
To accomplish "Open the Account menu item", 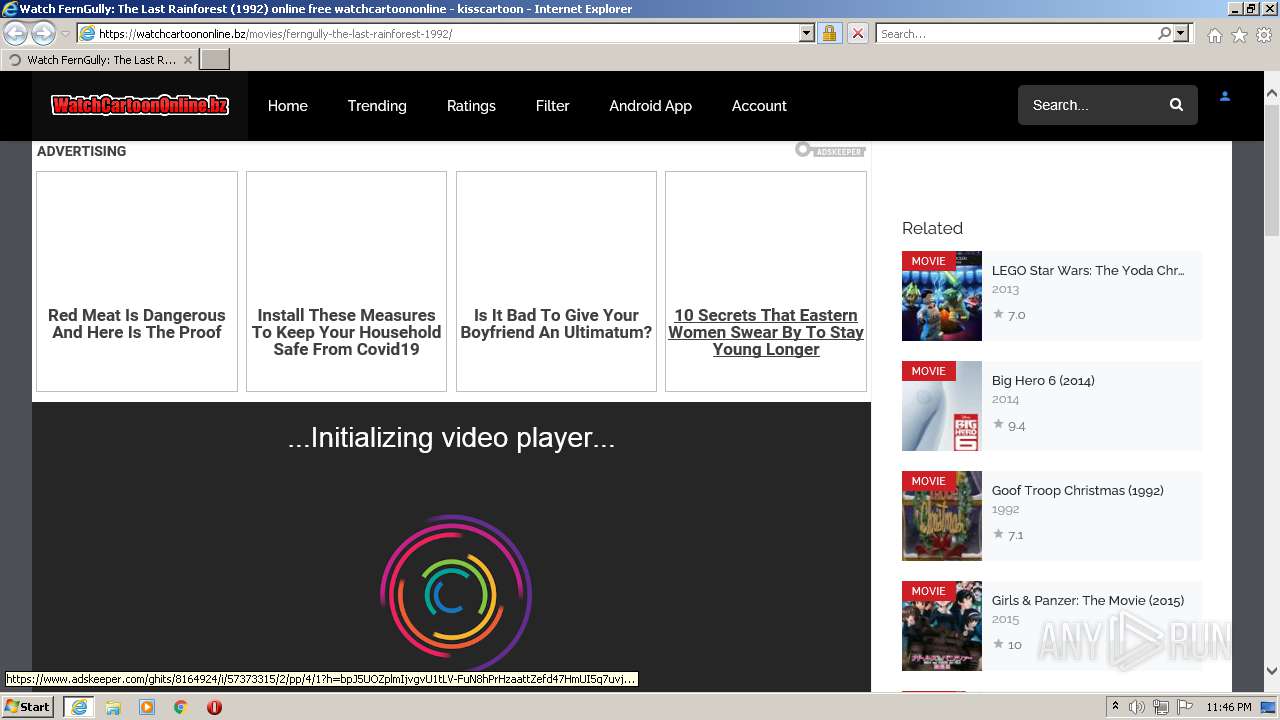I will coord(759,105).
